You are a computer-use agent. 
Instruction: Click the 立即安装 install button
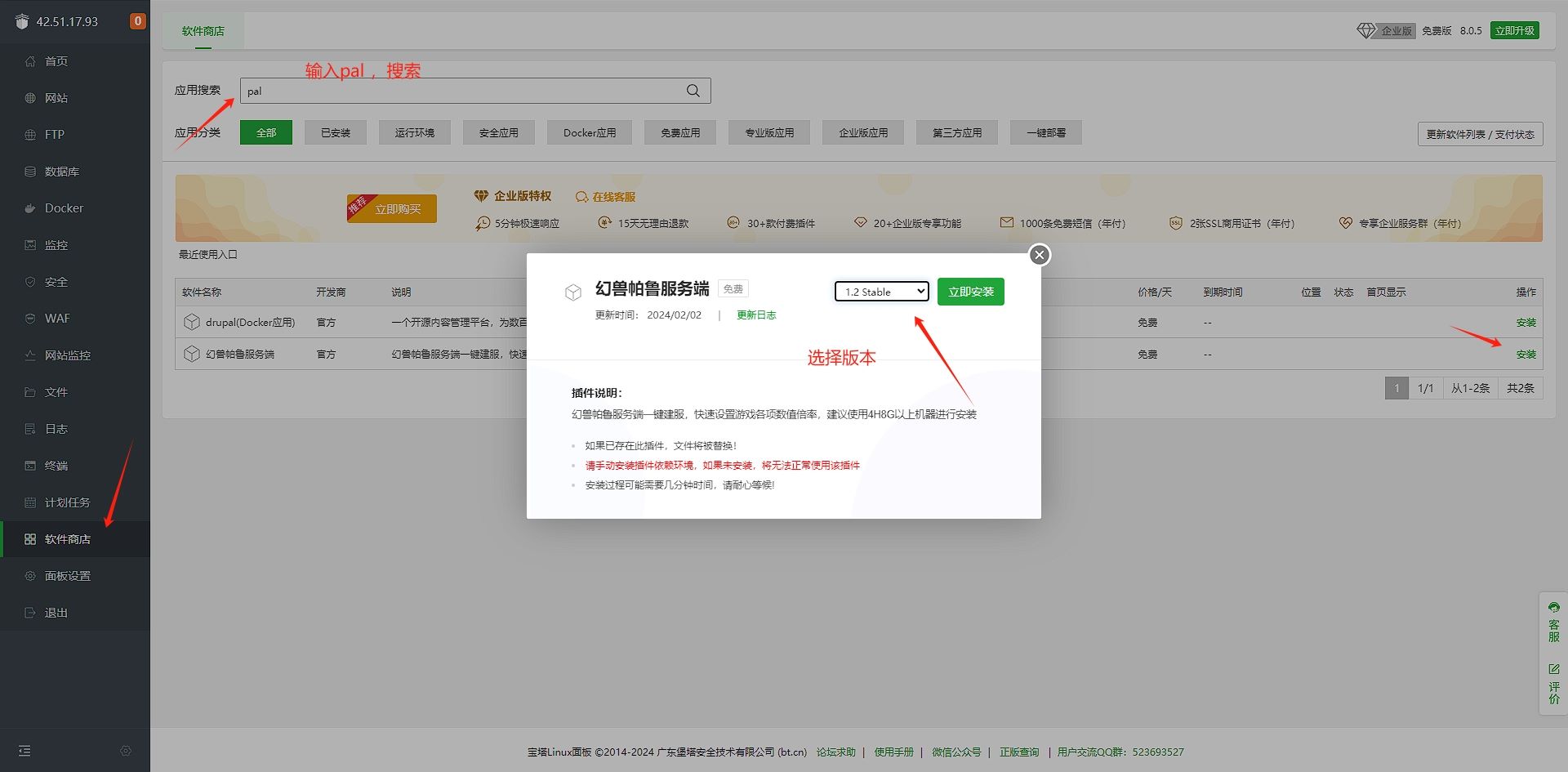coord(971,292)
